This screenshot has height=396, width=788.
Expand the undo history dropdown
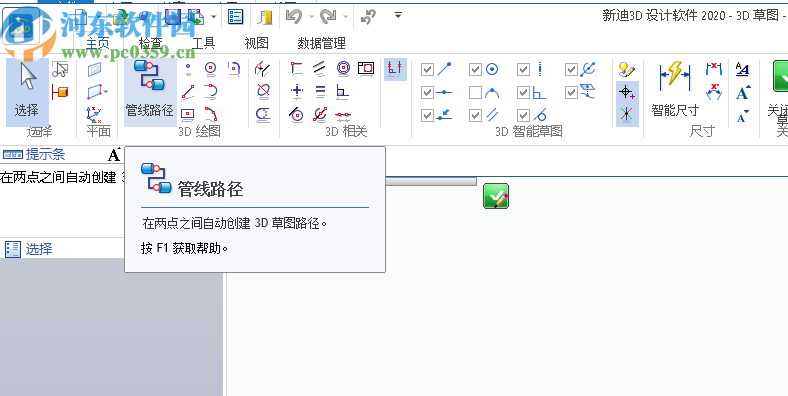point(311,17)
